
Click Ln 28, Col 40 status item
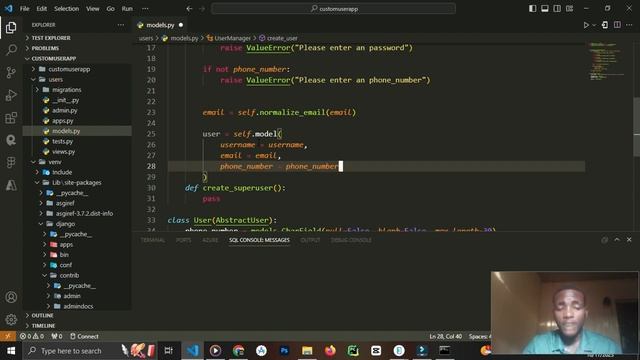(x=445, y=336)
